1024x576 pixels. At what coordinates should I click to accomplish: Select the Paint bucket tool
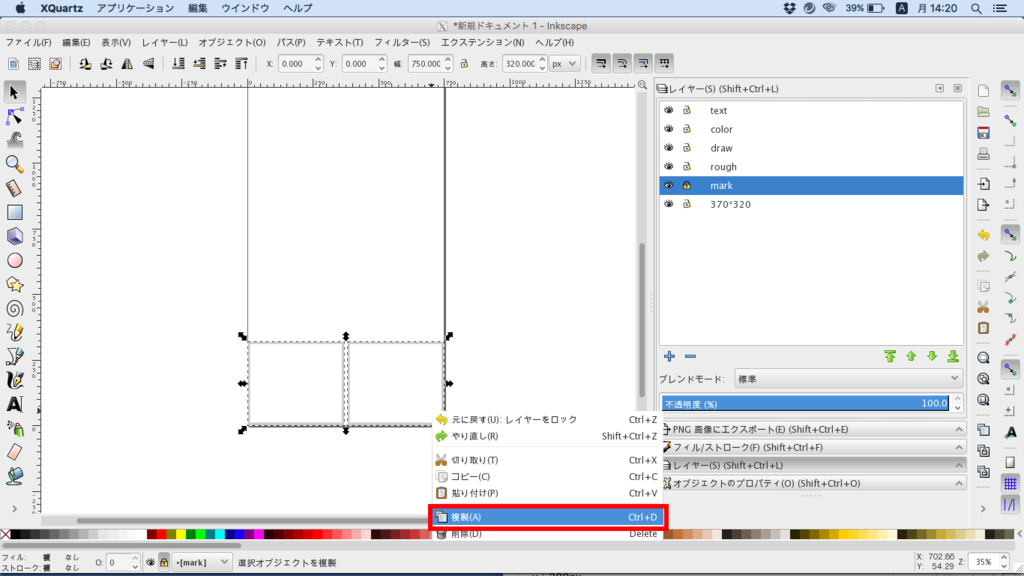[x=14, y=476]
